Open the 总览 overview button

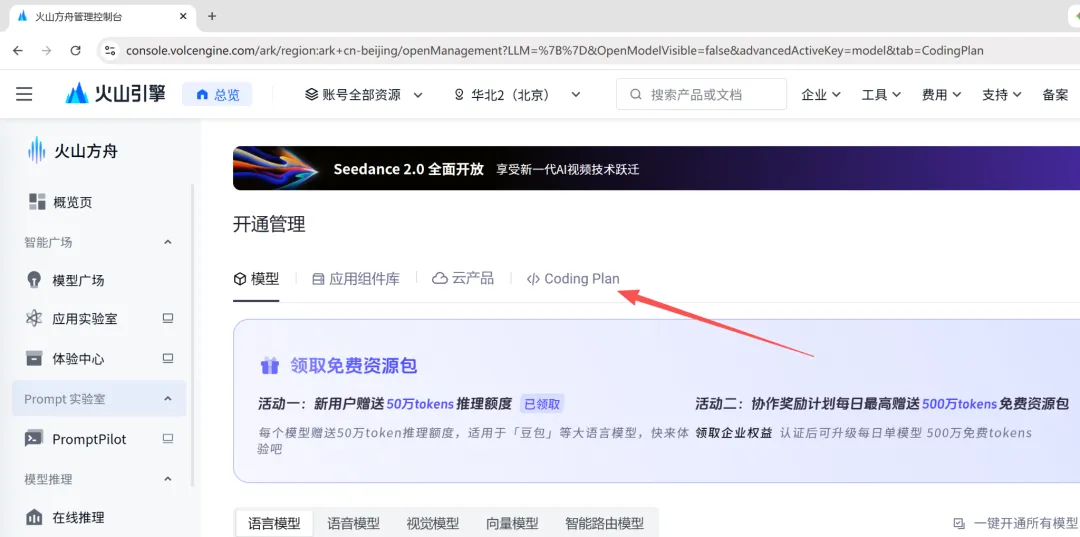(x=217, y=94)
